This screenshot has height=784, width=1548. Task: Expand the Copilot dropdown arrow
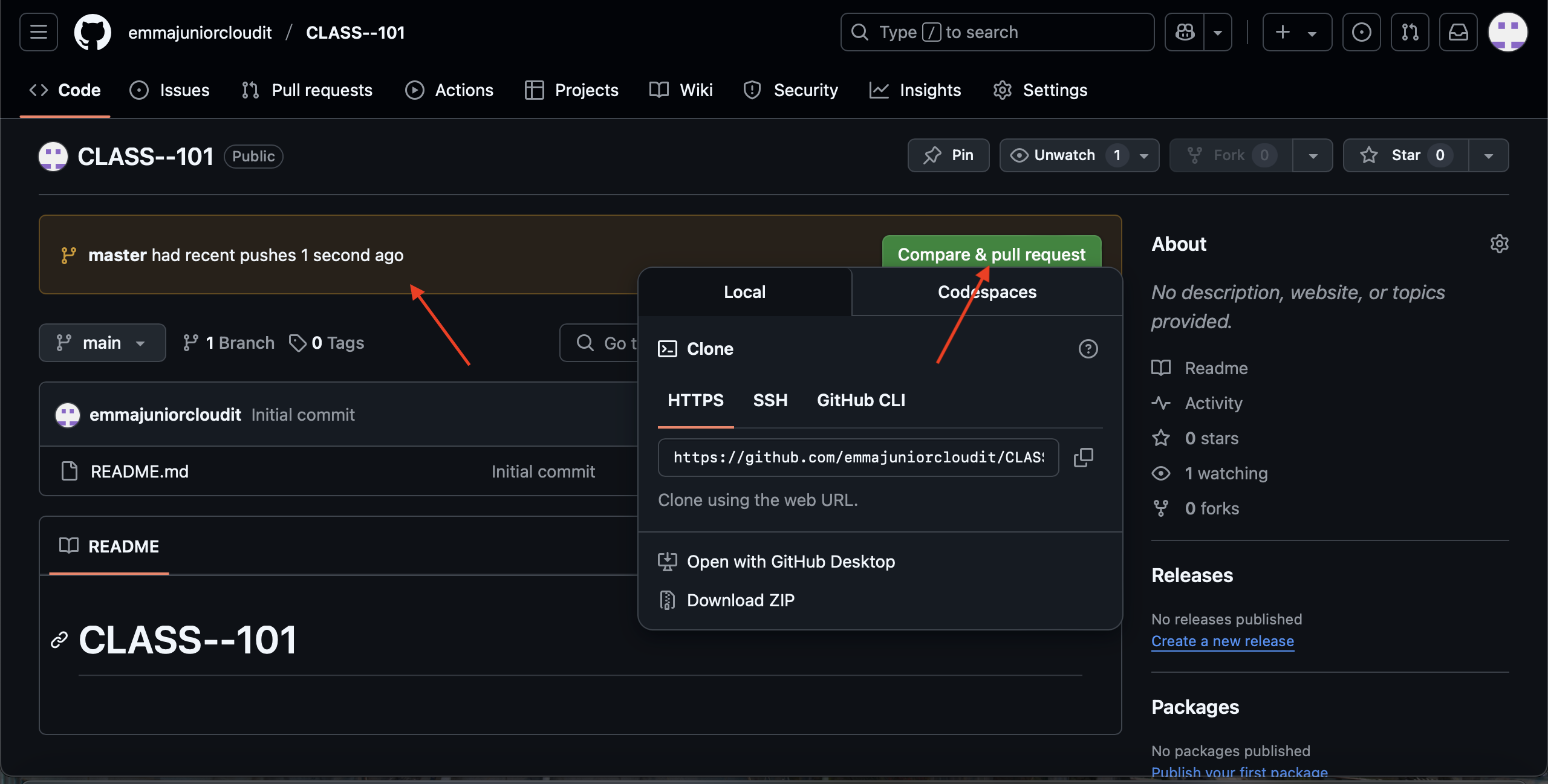click(1218, 32)
